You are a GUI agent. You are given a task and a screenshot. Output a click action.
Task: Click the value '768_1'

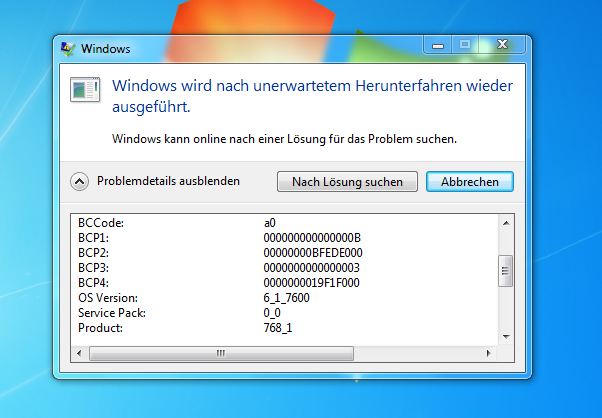tap(278, 328)
